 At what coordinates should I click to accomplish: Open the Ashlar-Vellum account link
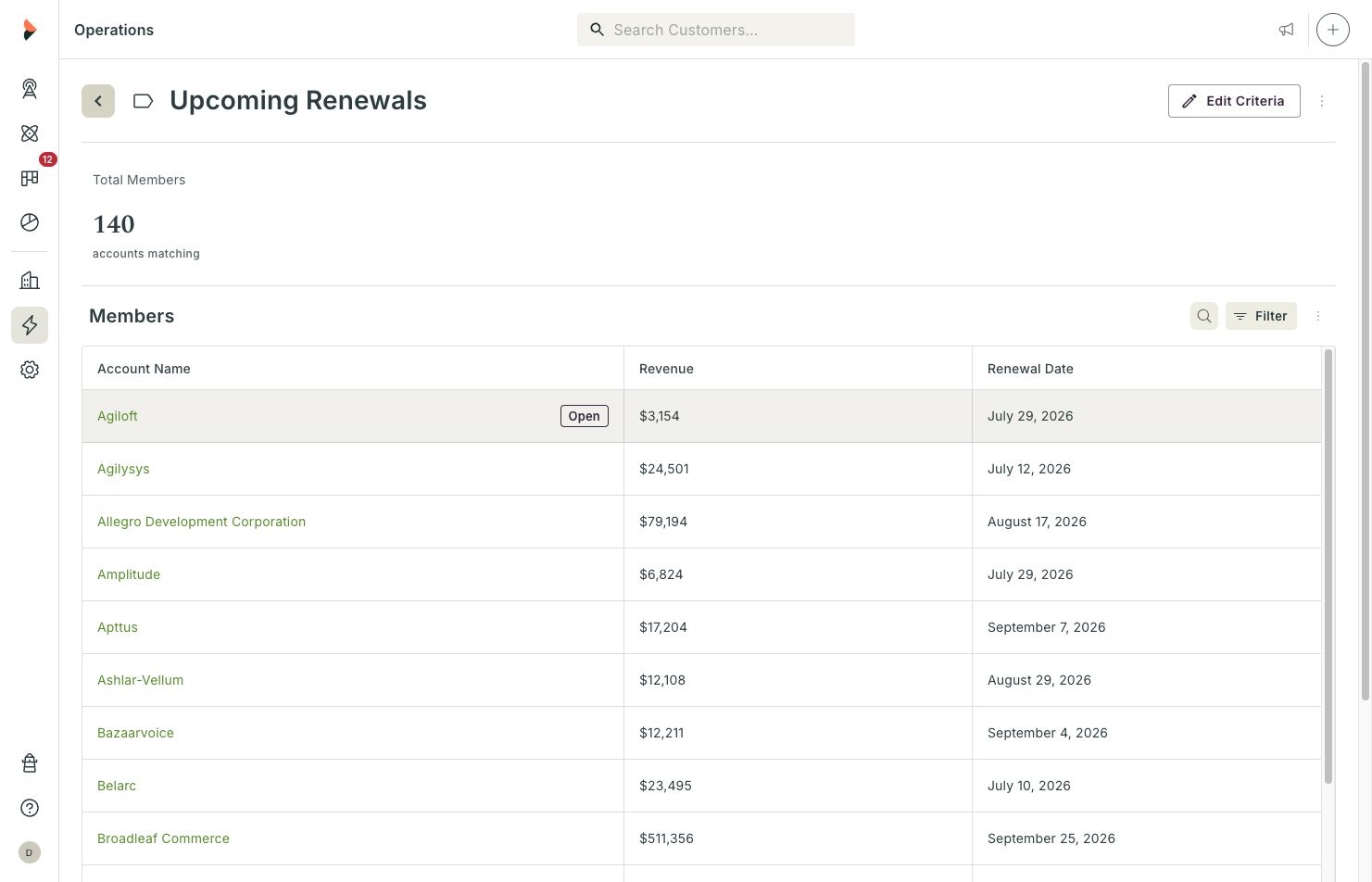point(141,680)
